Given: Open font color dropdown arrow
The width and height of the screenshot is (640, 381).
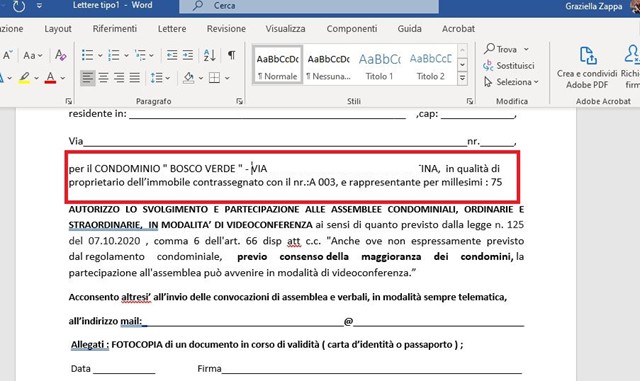Looking at the screenshot, I should pos(63,78).
